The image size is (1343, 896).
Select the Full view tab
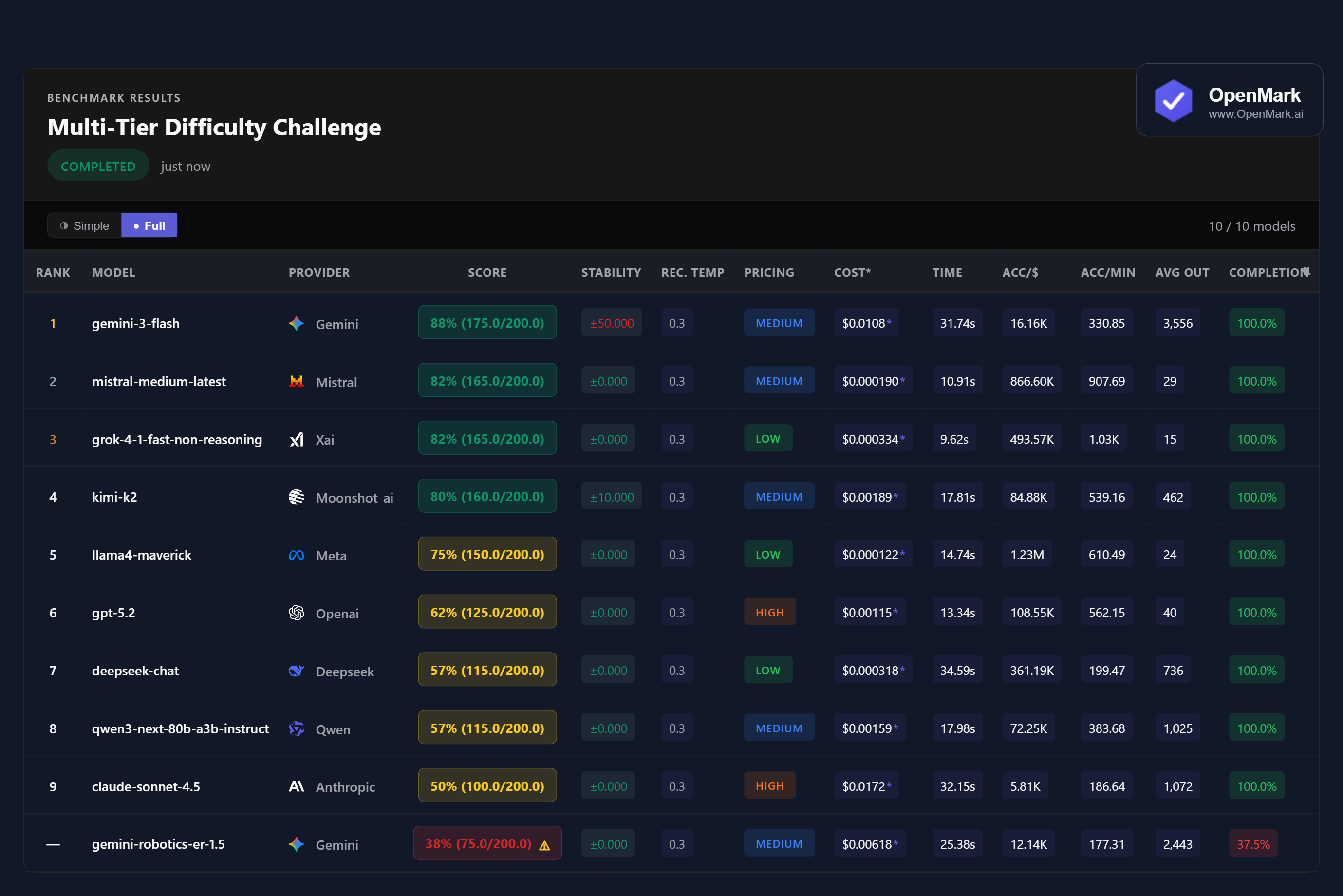pos(149,225)
